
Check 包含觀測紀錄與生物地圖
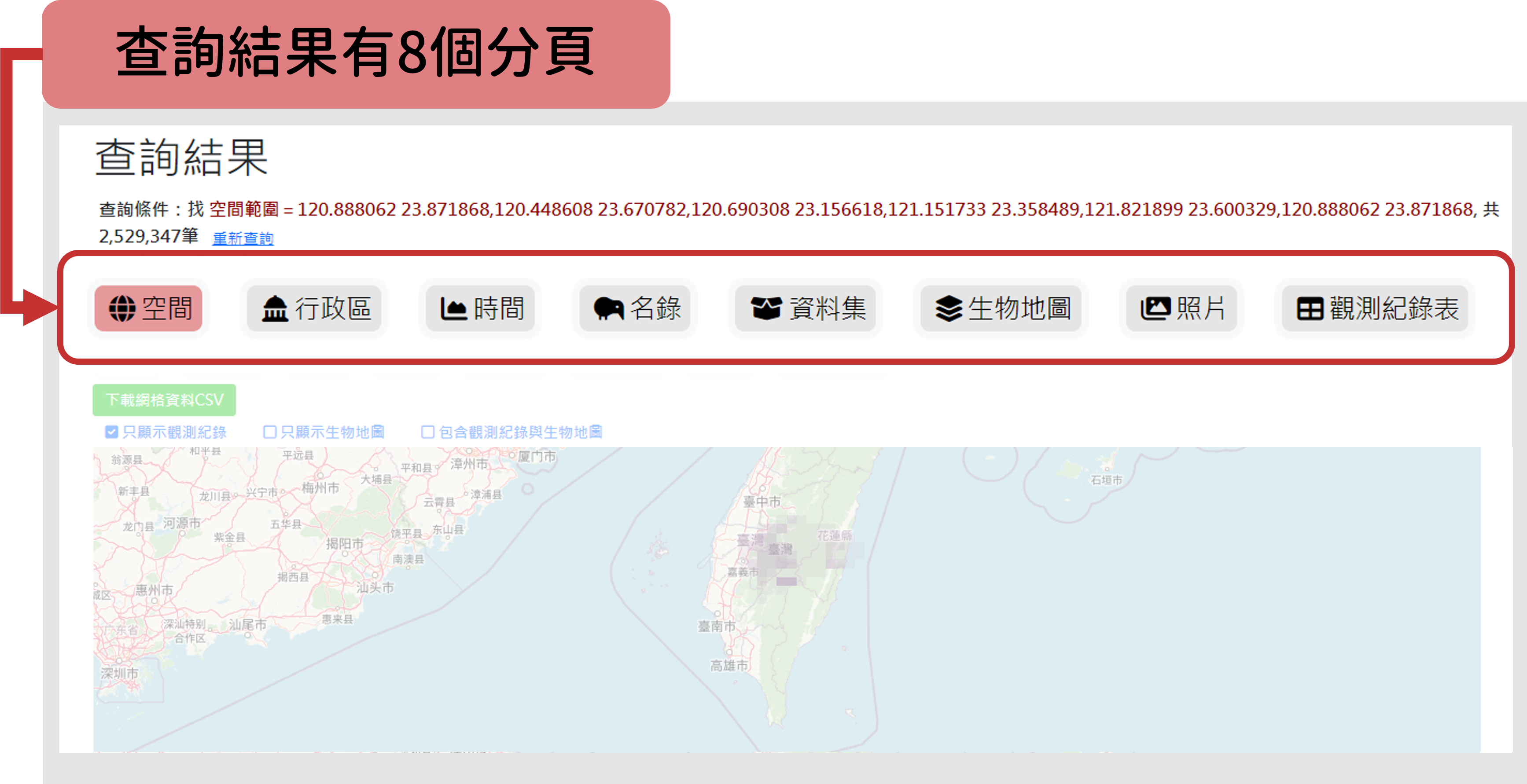tap(427, 432)
